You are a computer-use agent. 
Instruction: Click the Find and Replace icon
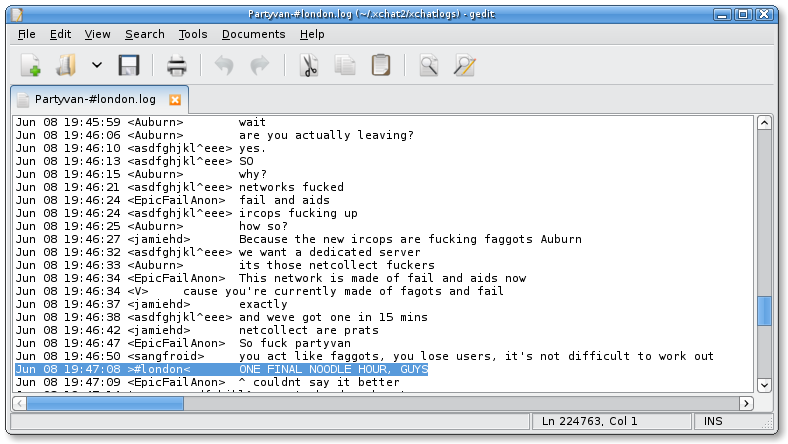point(464,66)
